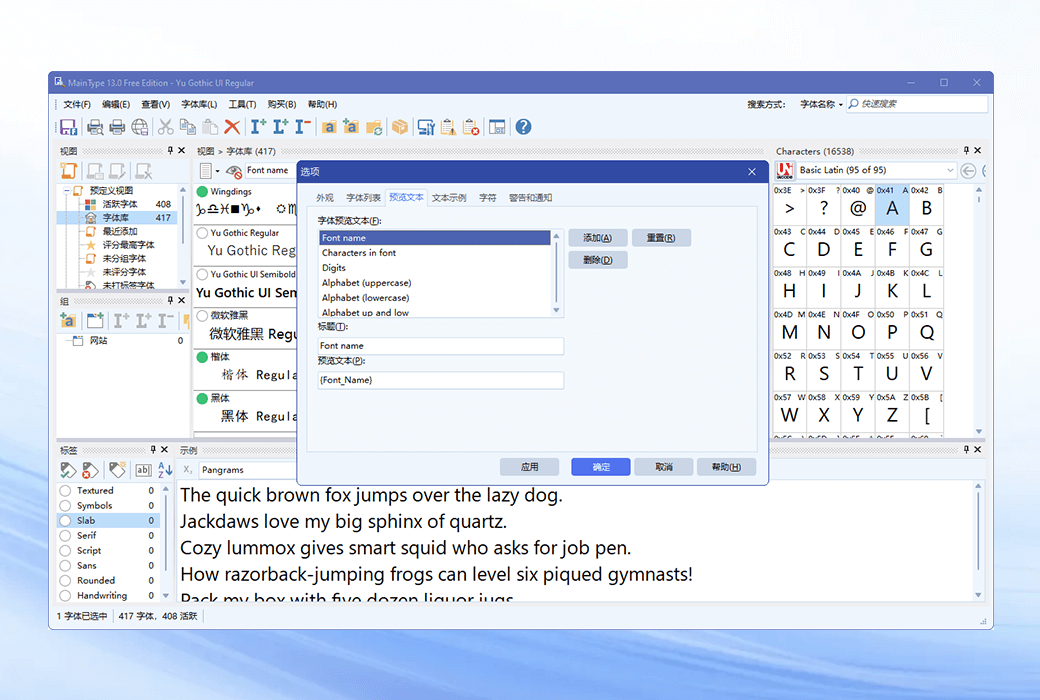The width and height of the screenshot is (1040, 700).
Task: Click the add fonts folder plus icon
Action: 351,127
